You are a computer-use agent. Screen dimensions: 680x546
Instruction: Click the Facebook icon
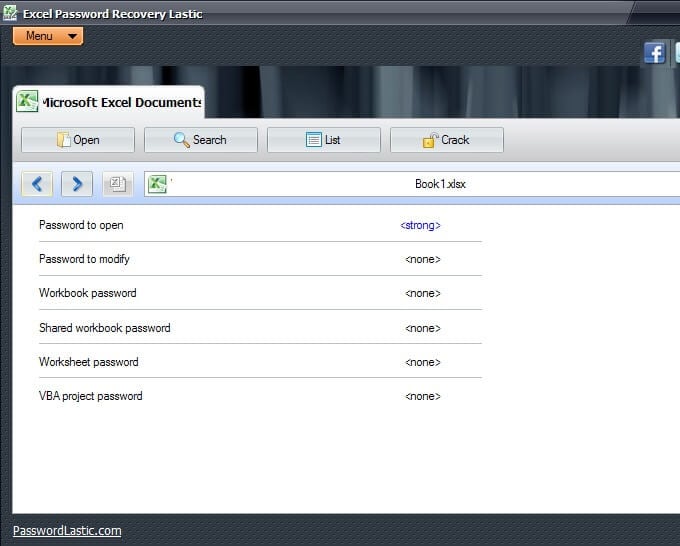[654, 53]
